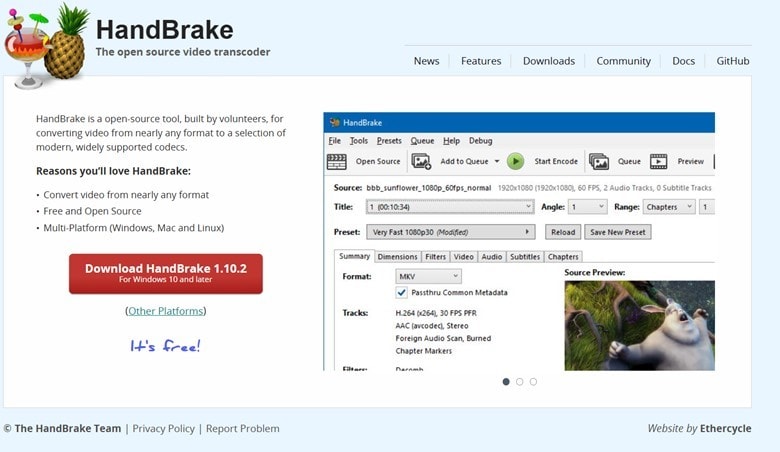This screenshot has height=452, width=780.
Task: Switch to the Subtitles tab
Action: click(525, 257)
